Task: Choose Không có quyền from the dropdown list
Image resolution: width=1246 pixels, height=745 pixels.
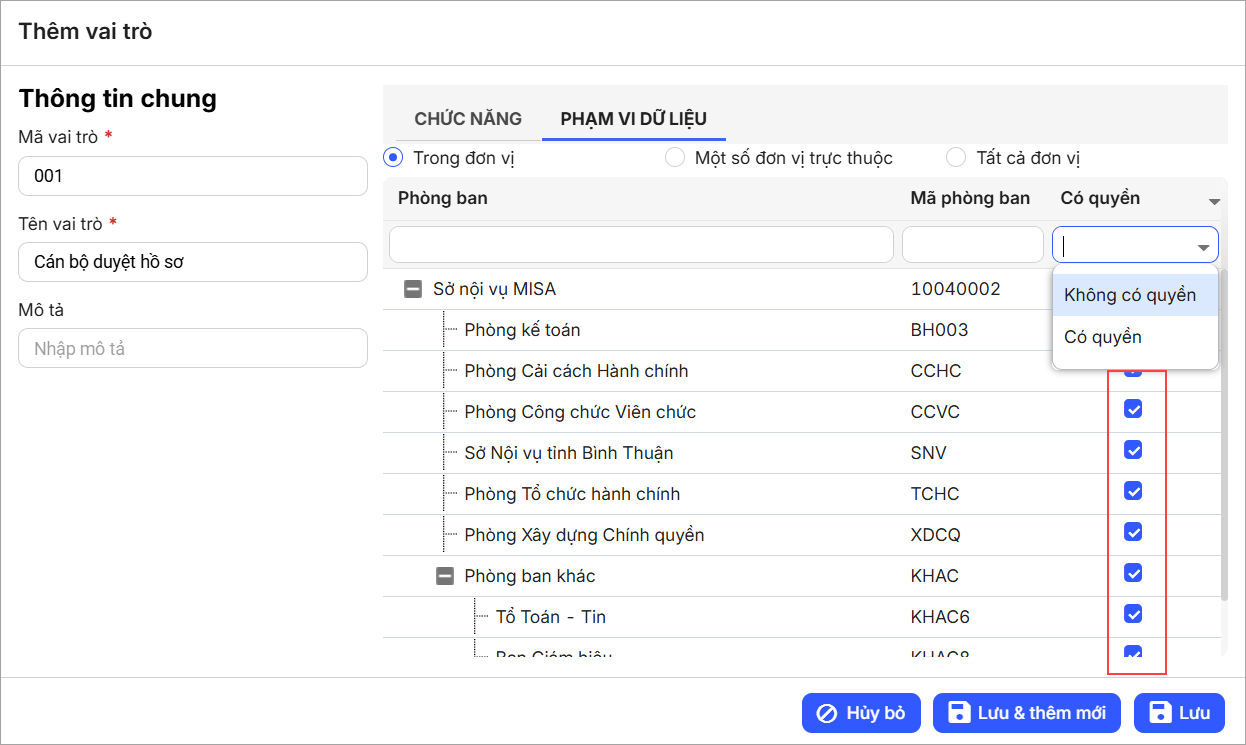Action: (1130, 295)
